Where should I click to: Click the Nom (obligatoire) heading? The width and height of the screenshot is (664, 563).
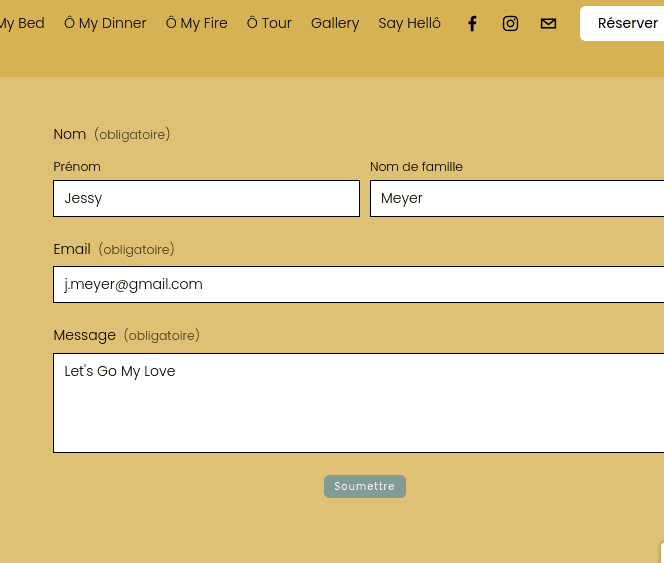pyautogui.click(x=111, y=134)
